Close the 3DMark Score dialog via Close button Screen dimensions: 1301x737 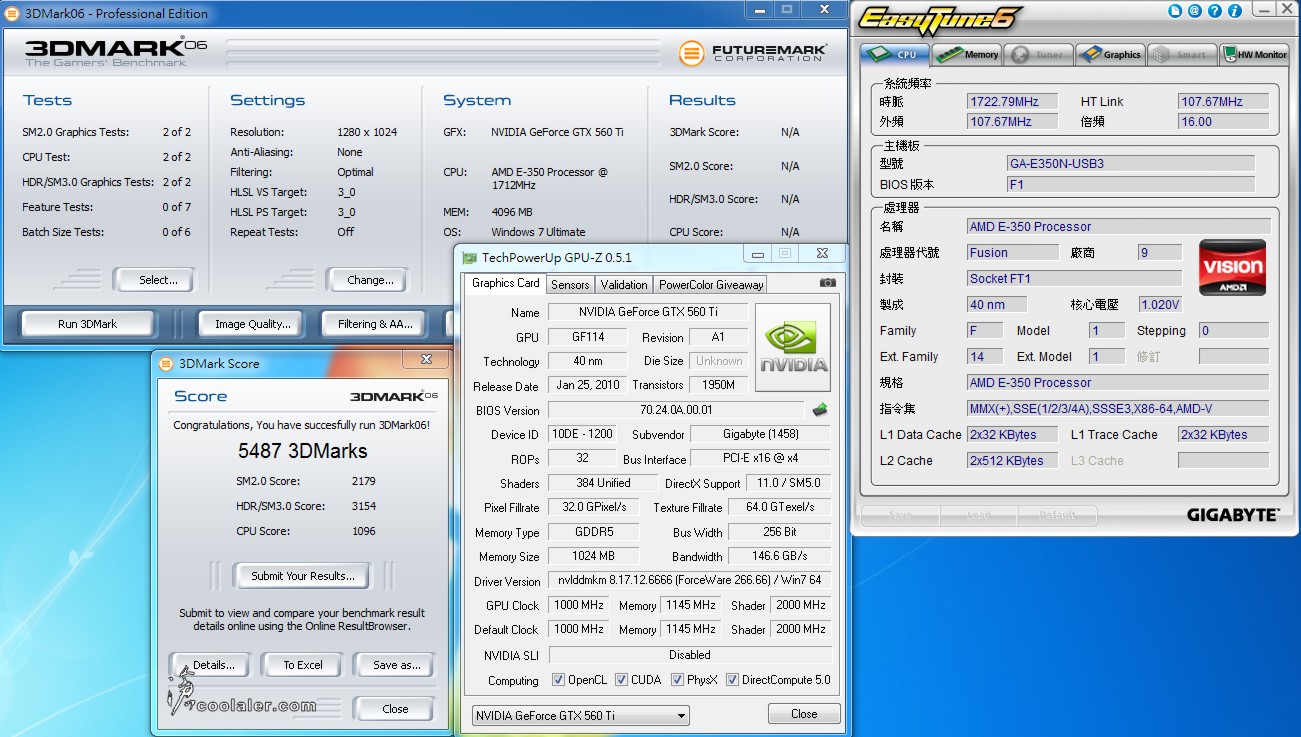tap(395, 709)
